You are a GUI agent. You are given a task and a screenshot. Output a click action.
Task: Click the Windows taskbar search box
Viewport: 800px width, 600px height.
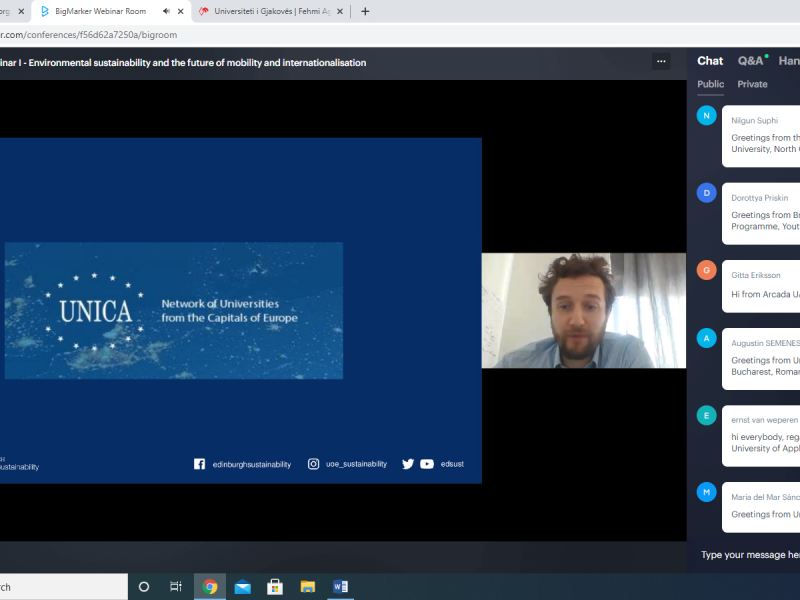tap(64, 587)
